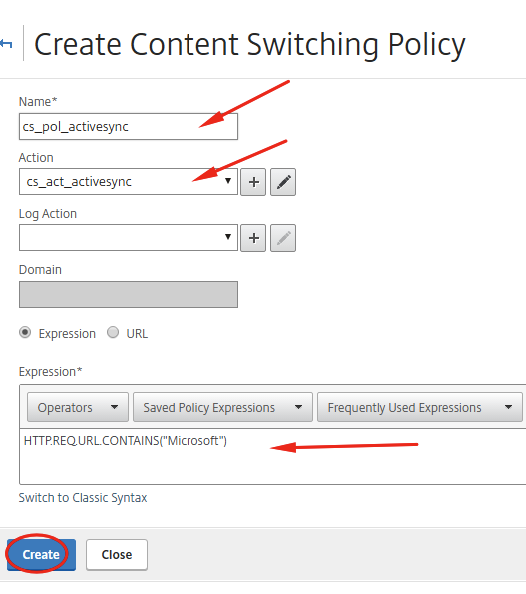Expand the Operators dropdown
Screen dimensions: 526x594
78,407
